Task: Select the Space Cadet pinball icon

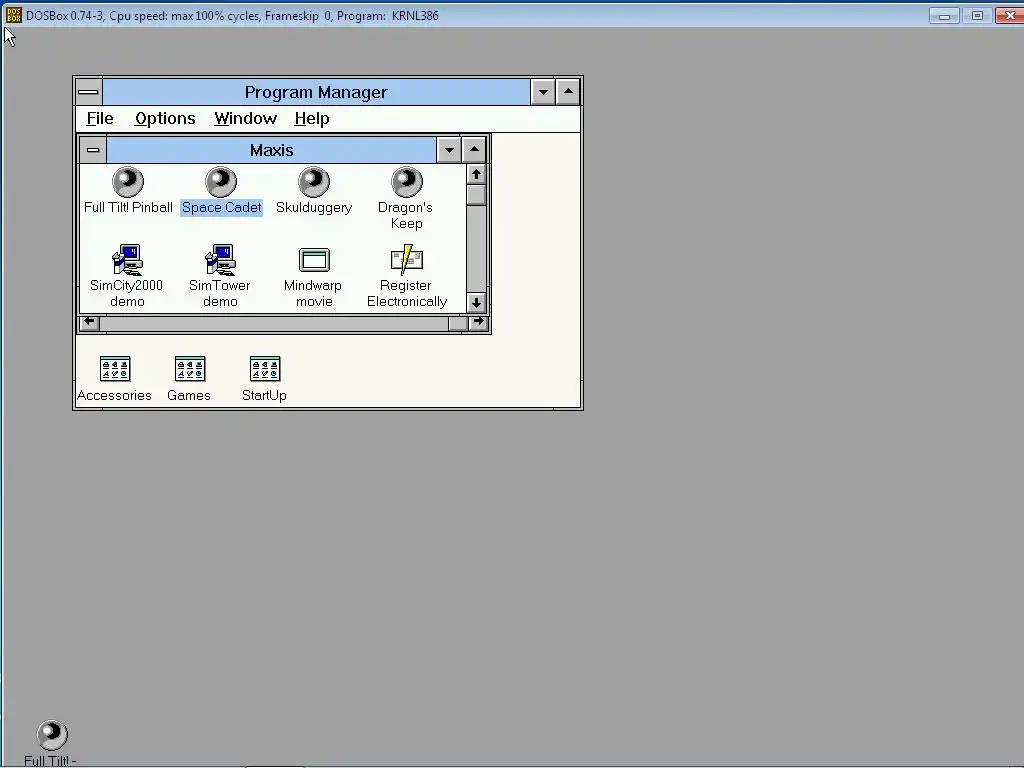Action: pyautogui.click(x=221, y=182)
